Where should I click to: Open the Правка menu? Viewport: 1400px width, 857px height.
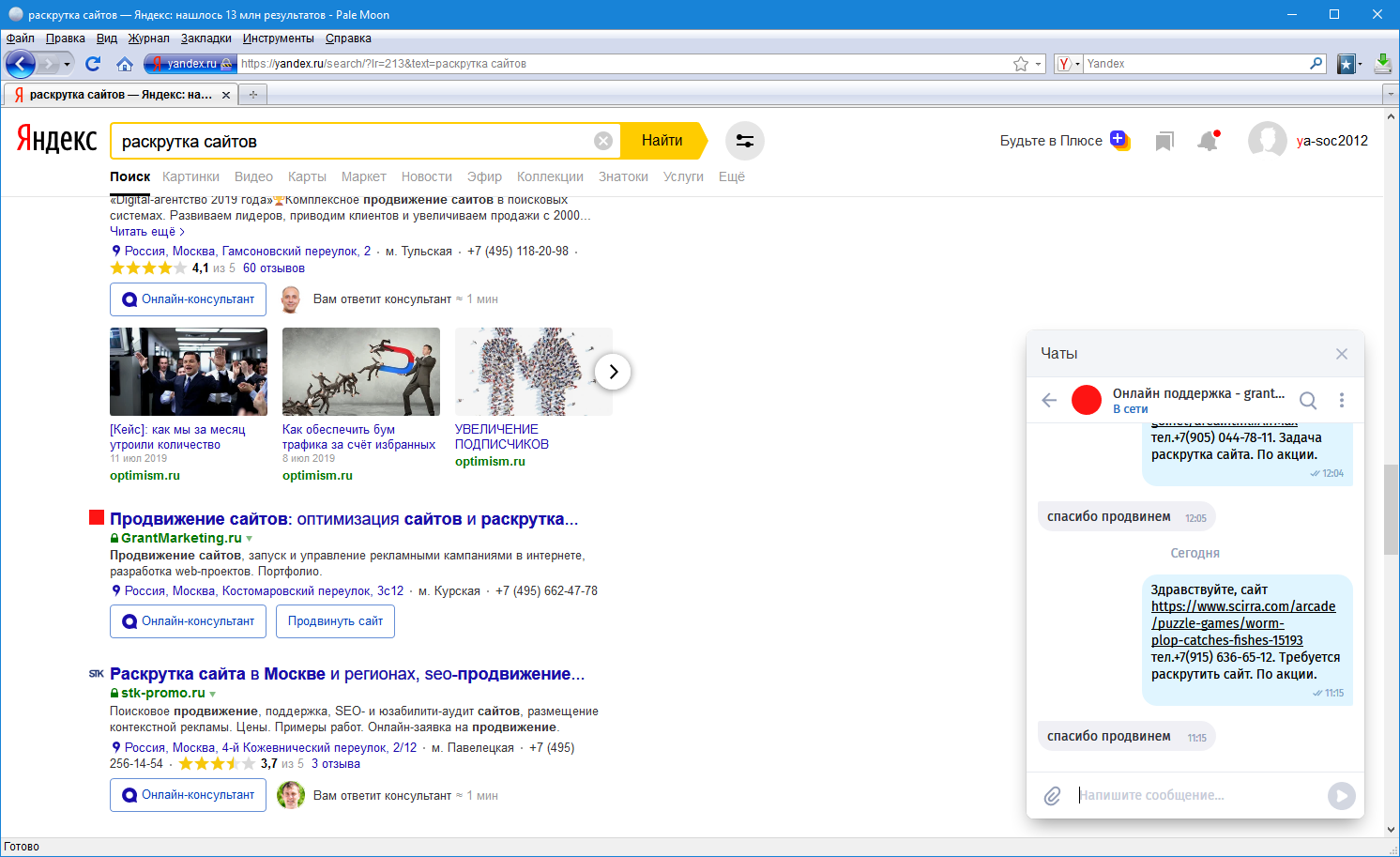click(66, 38)
